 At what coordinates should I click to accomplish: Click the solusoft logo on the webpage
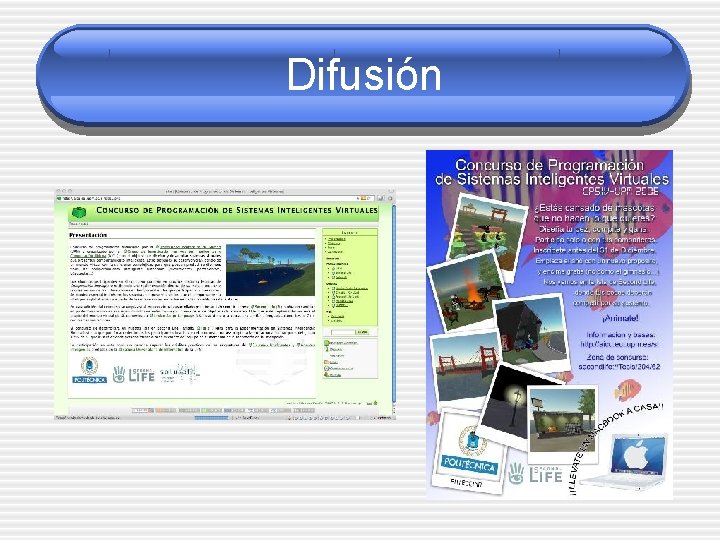(x=179, y=374)
